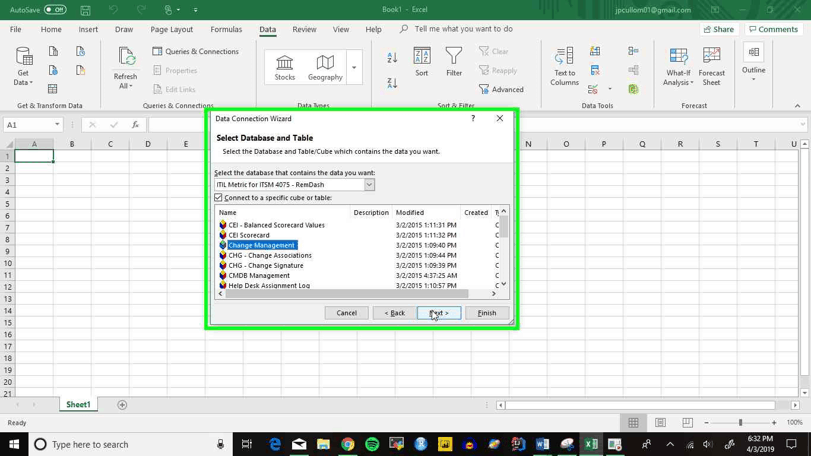This screenshot has width=813, height=458.
Task: Open the Name Box dropdown
Action: pyautogui.click(x=57, y=124)
